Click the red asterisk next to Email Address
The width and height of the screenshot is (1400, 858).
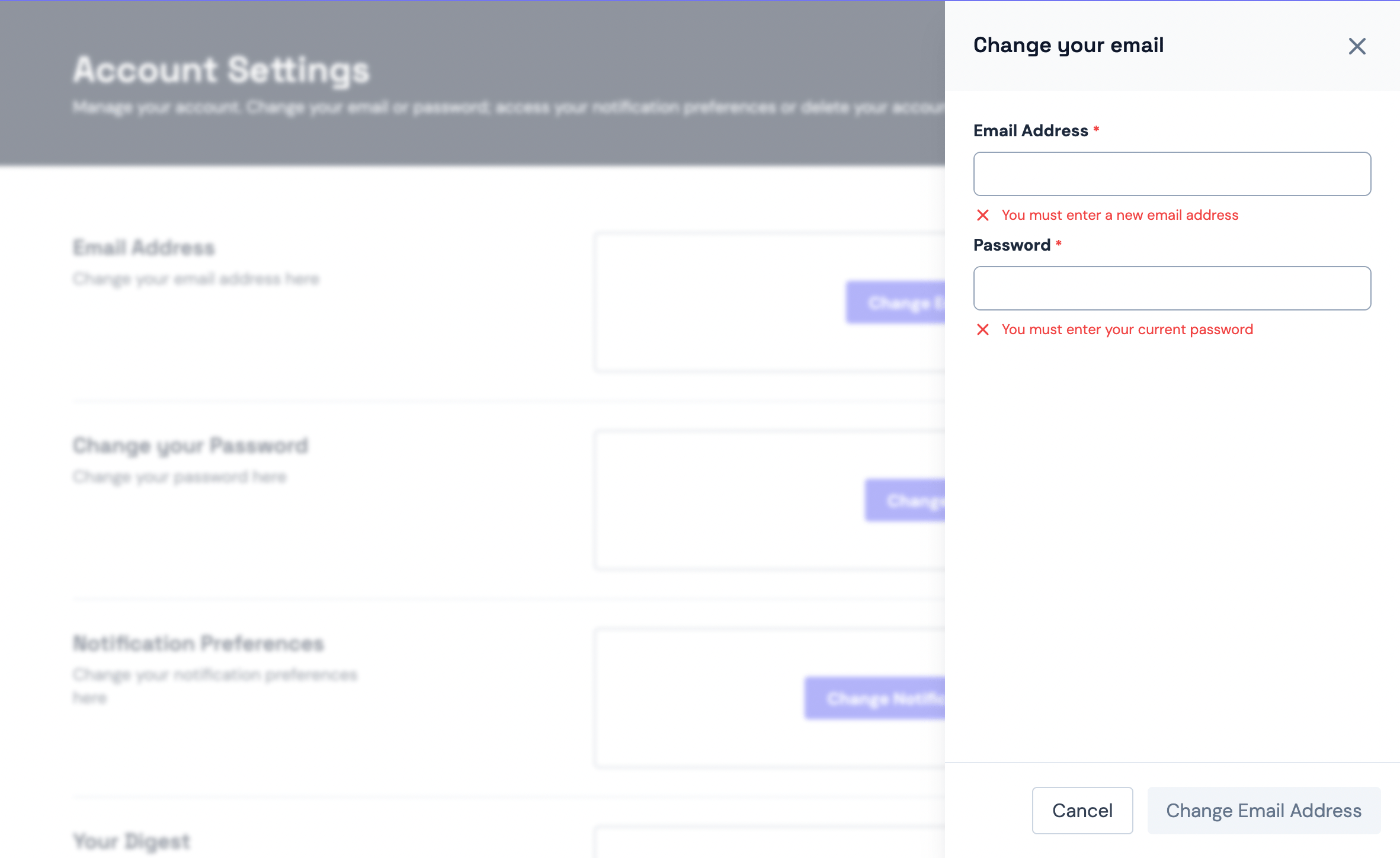coord(1097,129)
